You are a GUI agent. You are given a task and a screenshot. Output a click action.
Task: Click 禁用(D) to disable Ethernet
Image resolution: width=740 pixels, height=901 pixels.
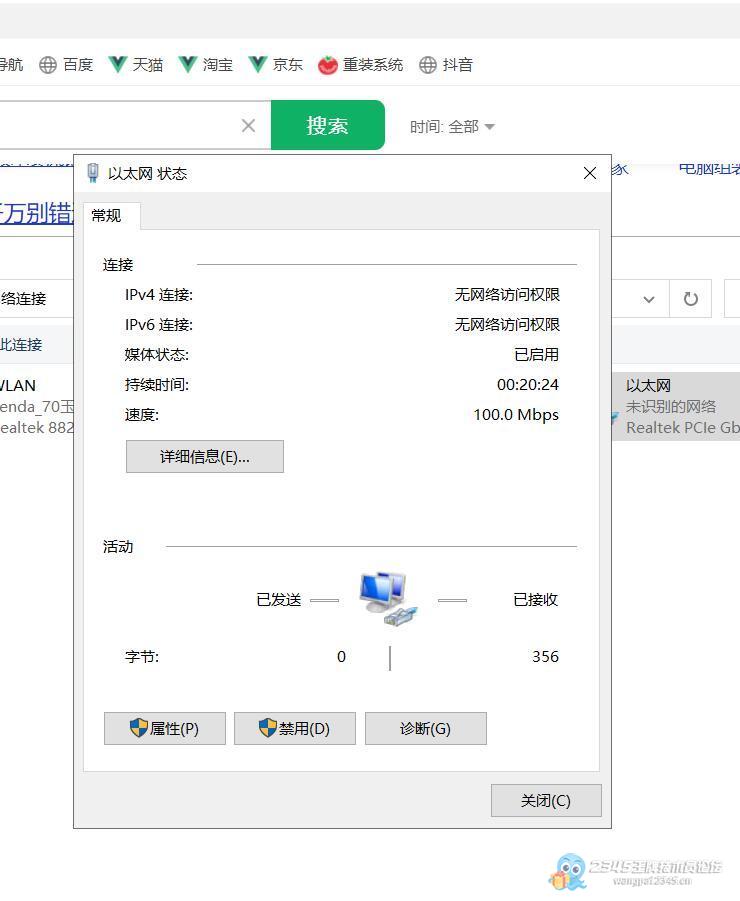295,729
